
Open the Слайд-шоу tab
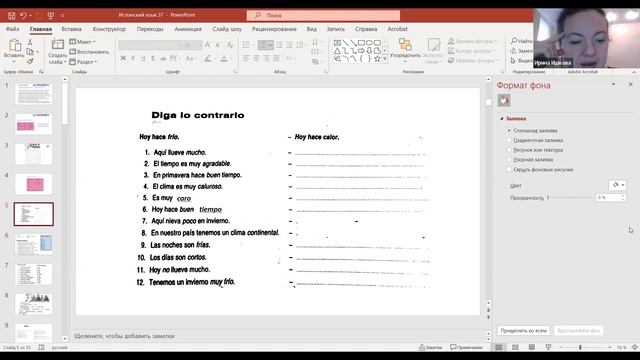[x=227, y=29]
